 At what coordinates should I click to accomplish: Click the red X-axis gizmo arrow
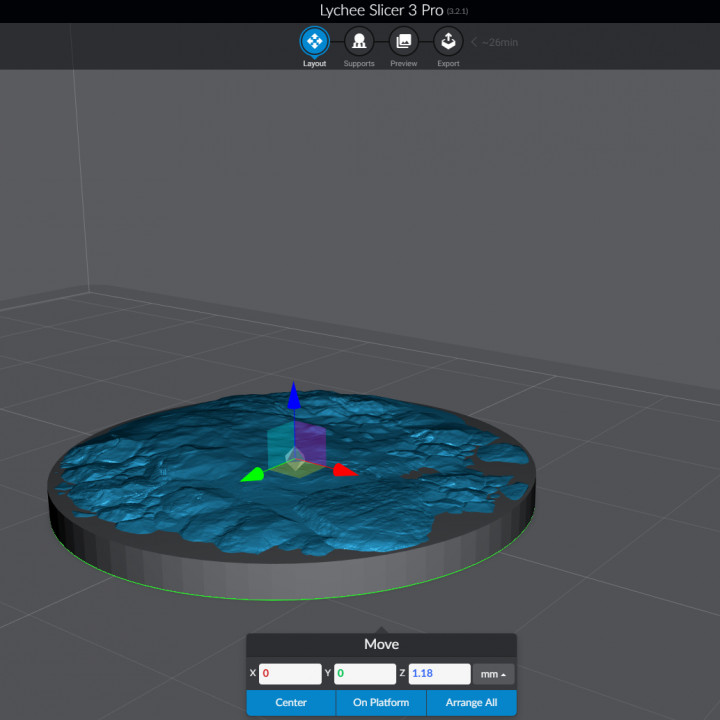point(345,469)
